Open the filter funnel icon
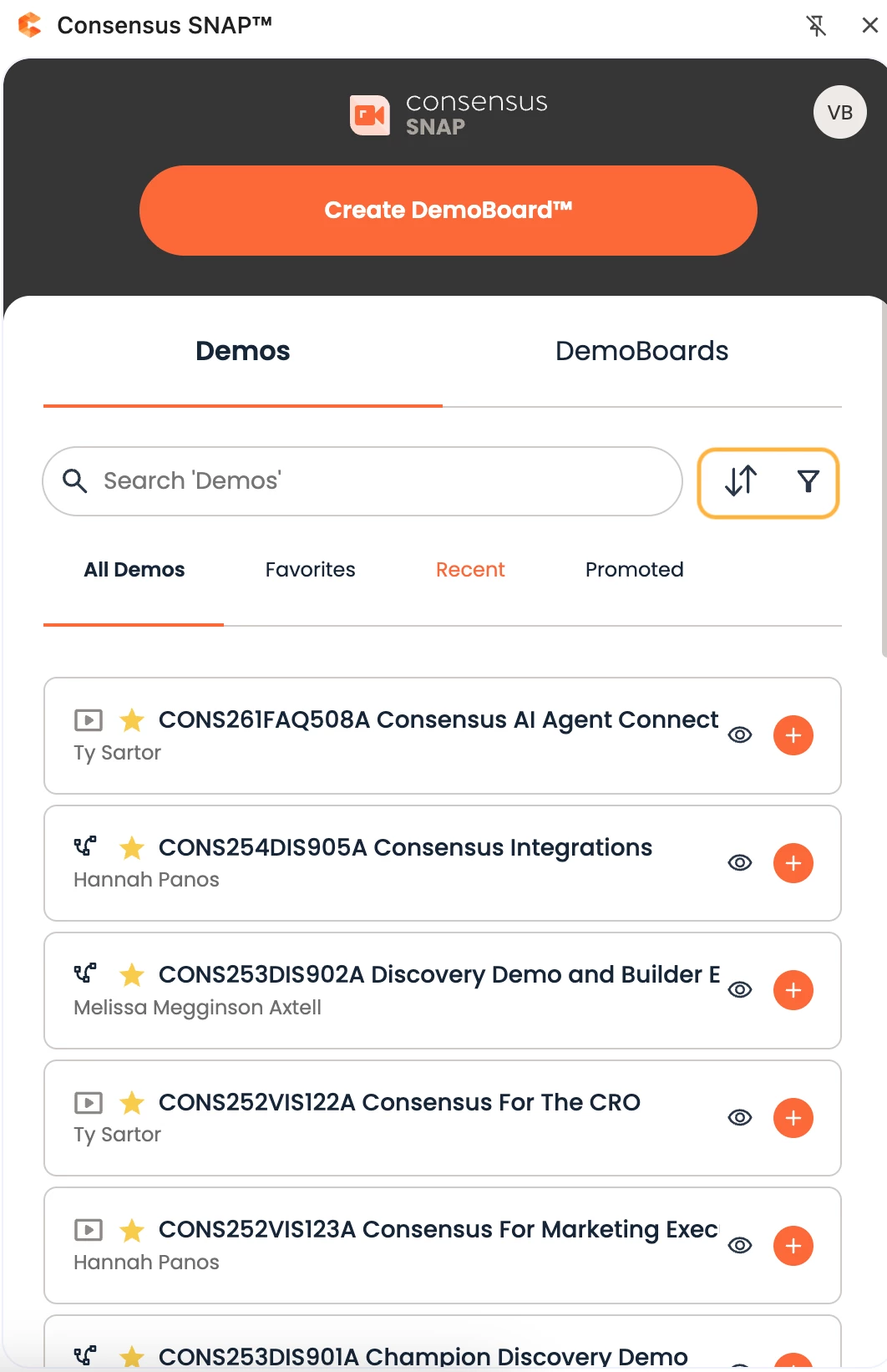The width and height of the screenshot is (887, 1372). 808,481
